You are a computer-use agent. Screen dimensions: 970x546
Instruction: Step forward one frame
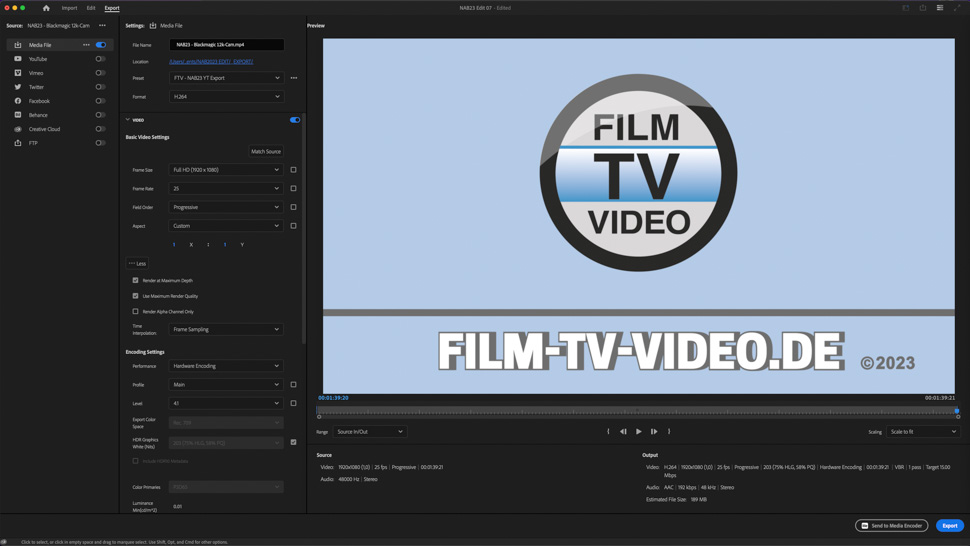point(654,432)
